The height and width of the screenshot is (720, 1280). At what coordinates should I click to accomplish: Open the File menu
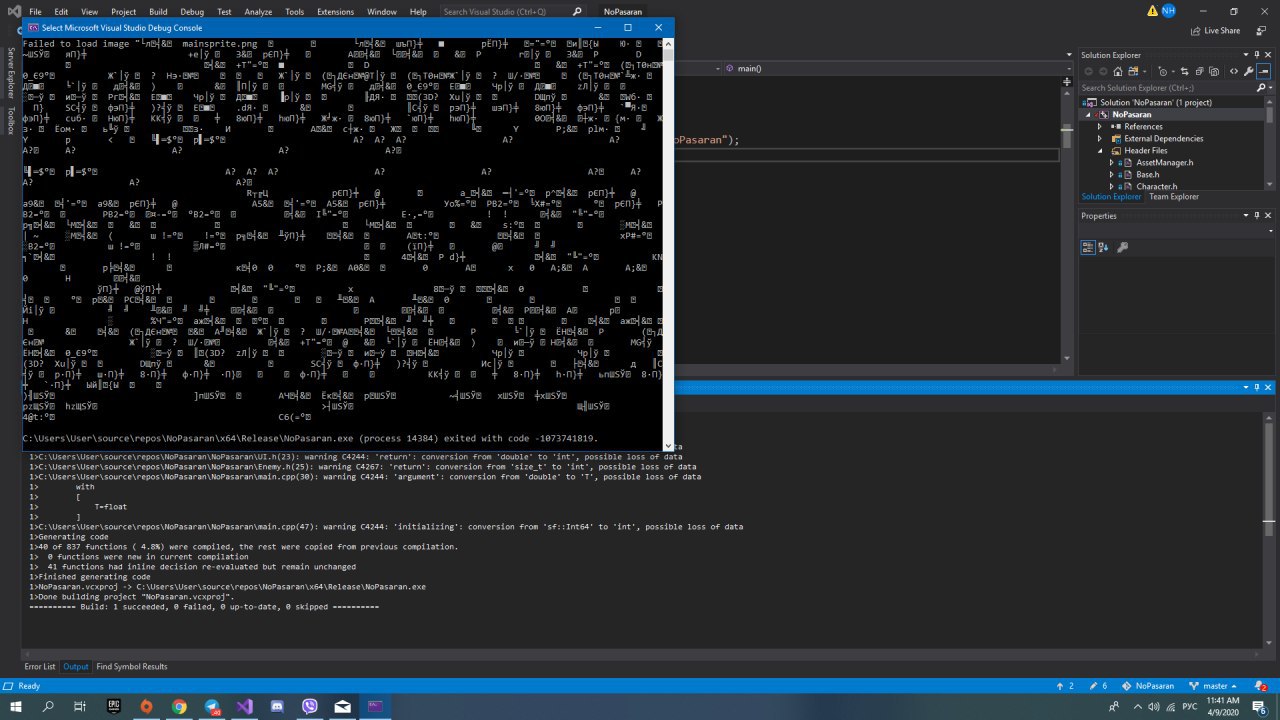pos(35,12)
